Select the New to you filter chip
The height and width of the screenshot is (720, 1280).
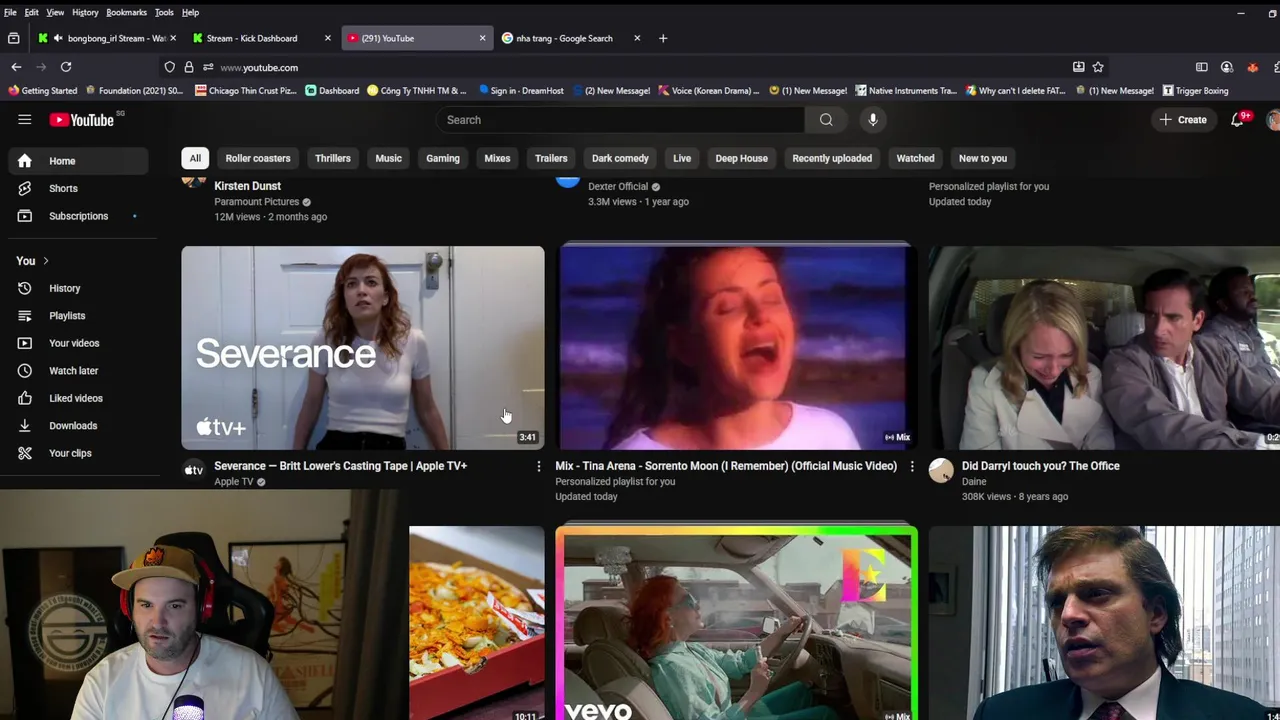[983, 158]
